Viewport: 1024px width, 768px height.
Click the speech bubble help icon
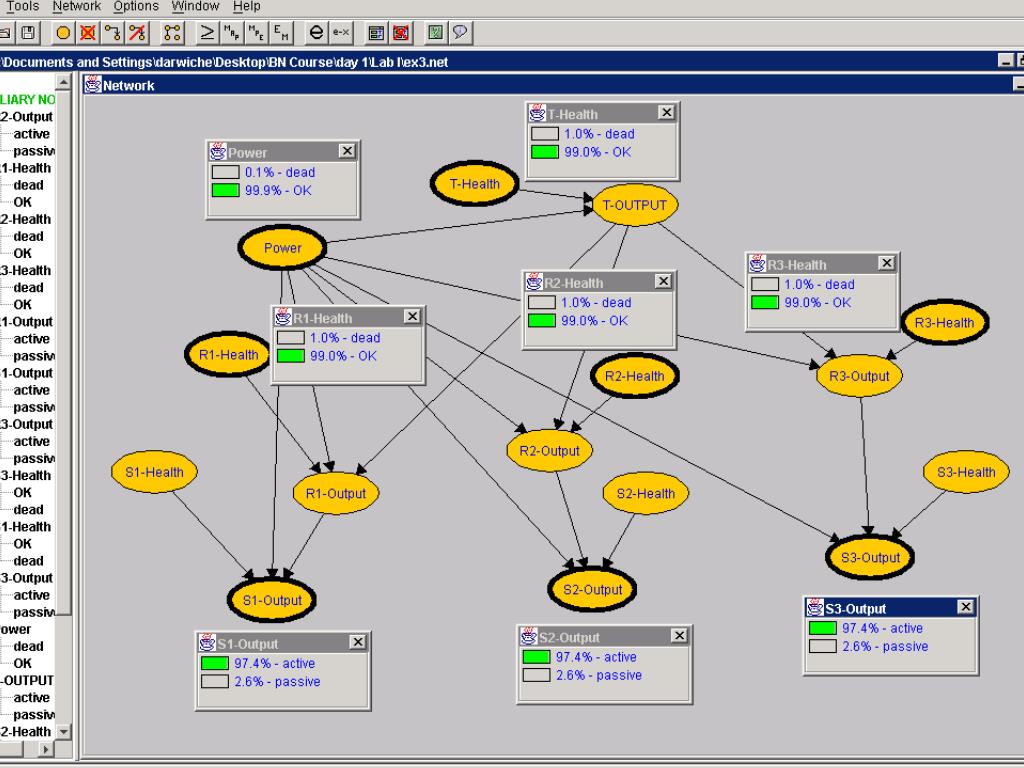pyautogui.click(x=460, y=32)
